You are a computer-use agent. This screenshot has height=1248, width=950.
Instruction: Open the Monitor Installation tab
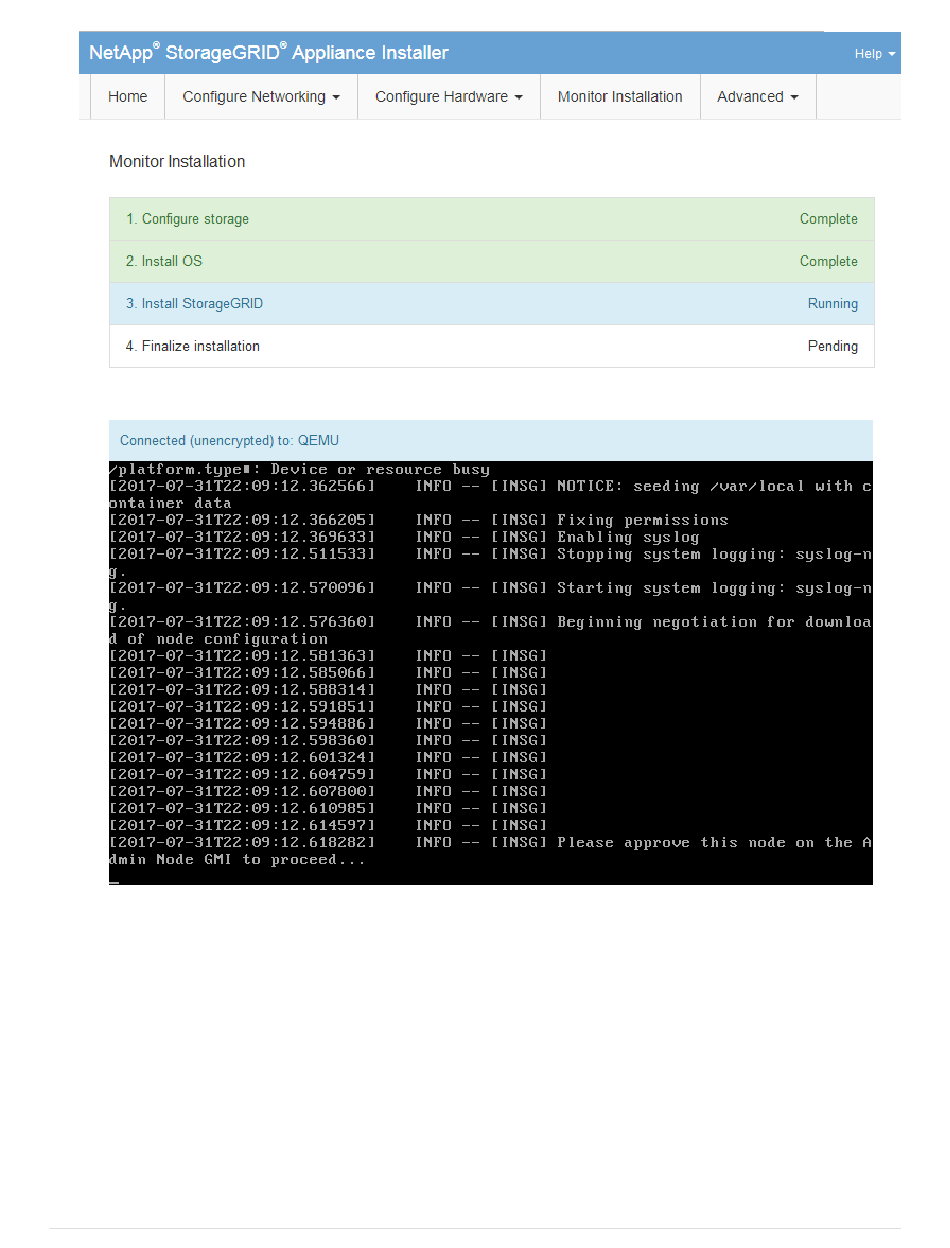pos(620,97)
